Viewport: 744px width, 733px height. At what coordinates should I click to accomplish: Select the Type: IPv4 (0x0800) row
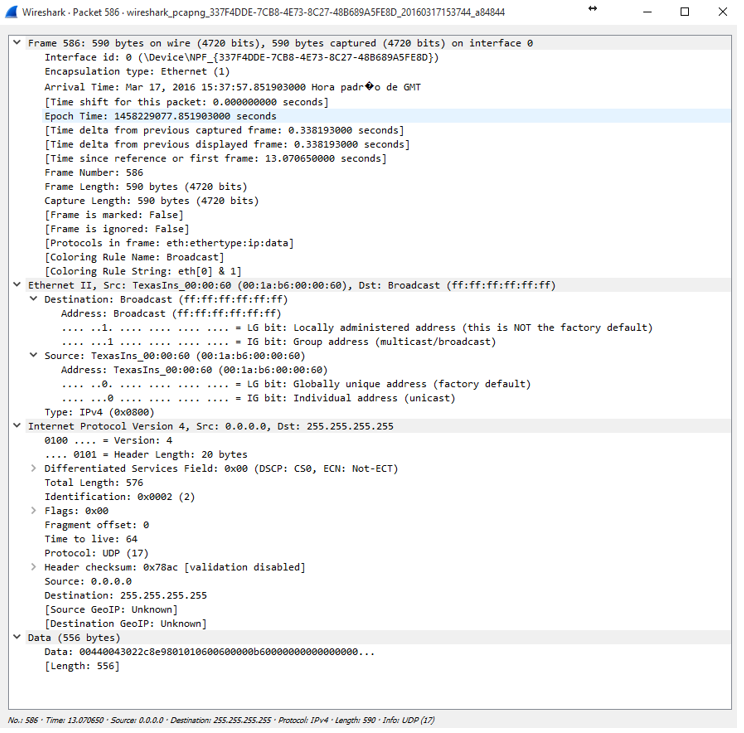click(99, 412)
